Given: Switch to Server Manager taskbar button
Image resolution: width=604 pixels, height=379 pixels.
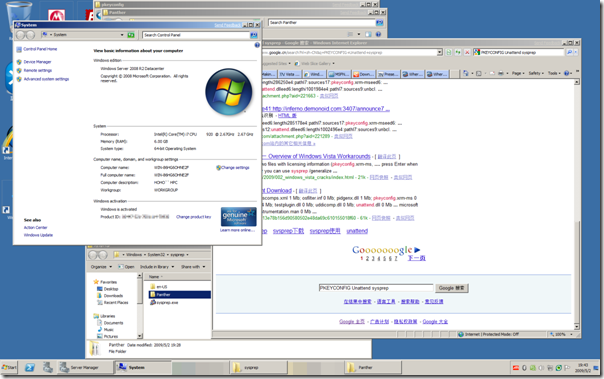Looking at the screenshot, I should [x=86, y=367].
